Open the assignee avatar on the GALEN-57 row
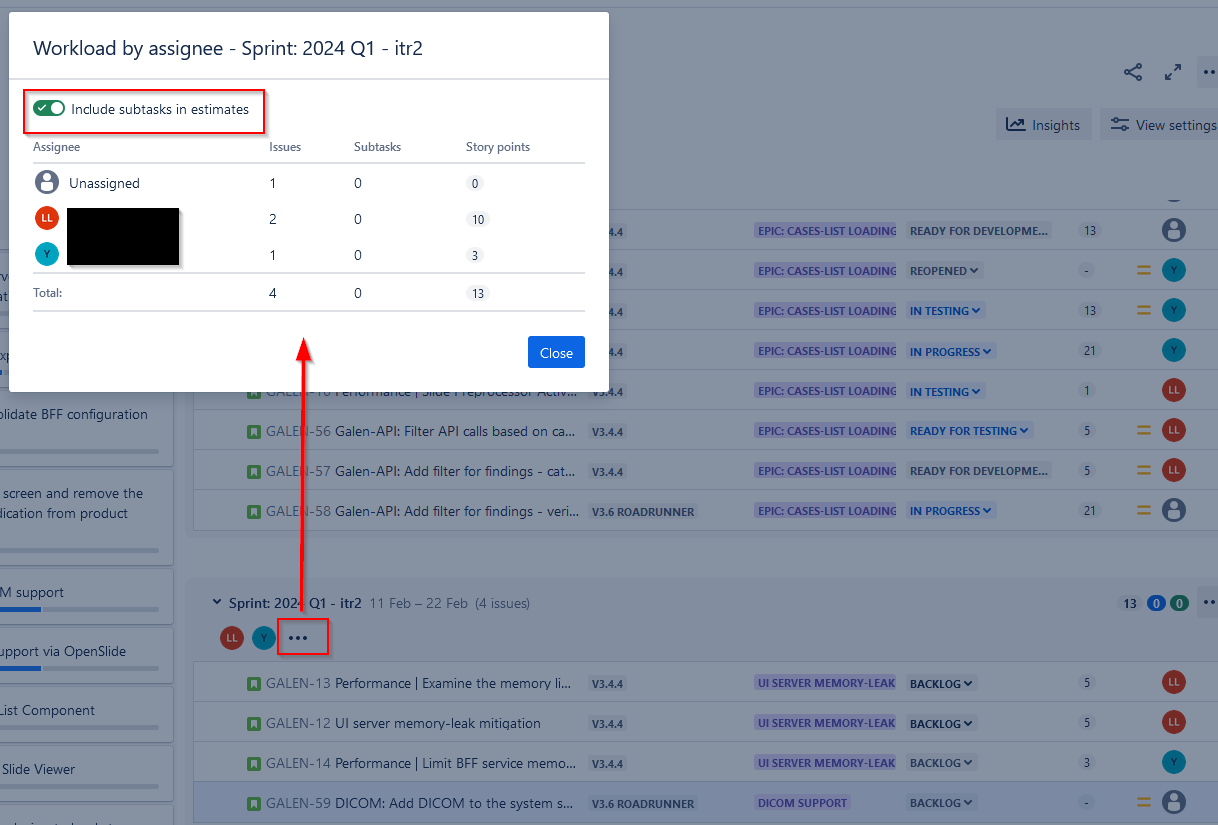Screen dimensions: 1218x825 (x=1174, y=471)
